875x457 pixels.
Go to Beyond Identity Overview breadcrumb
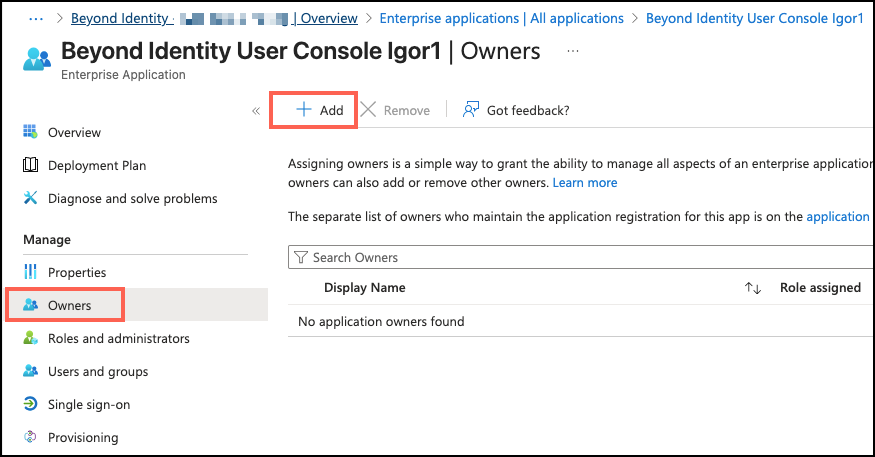(214, 18)
